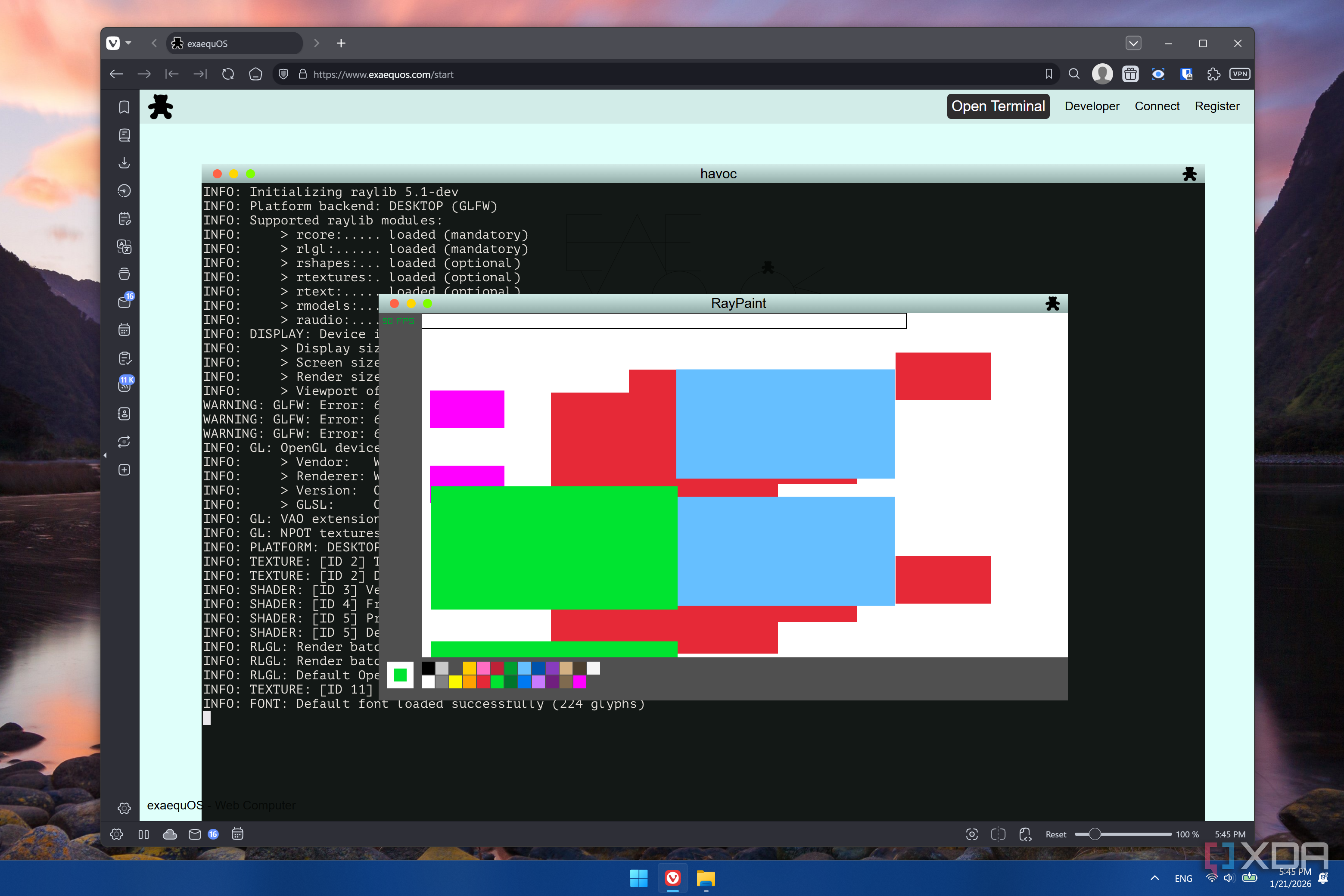
Task: Open the Bookmarks panel in the sidebar
Action: pyautogui.click(x=124, y=107)
